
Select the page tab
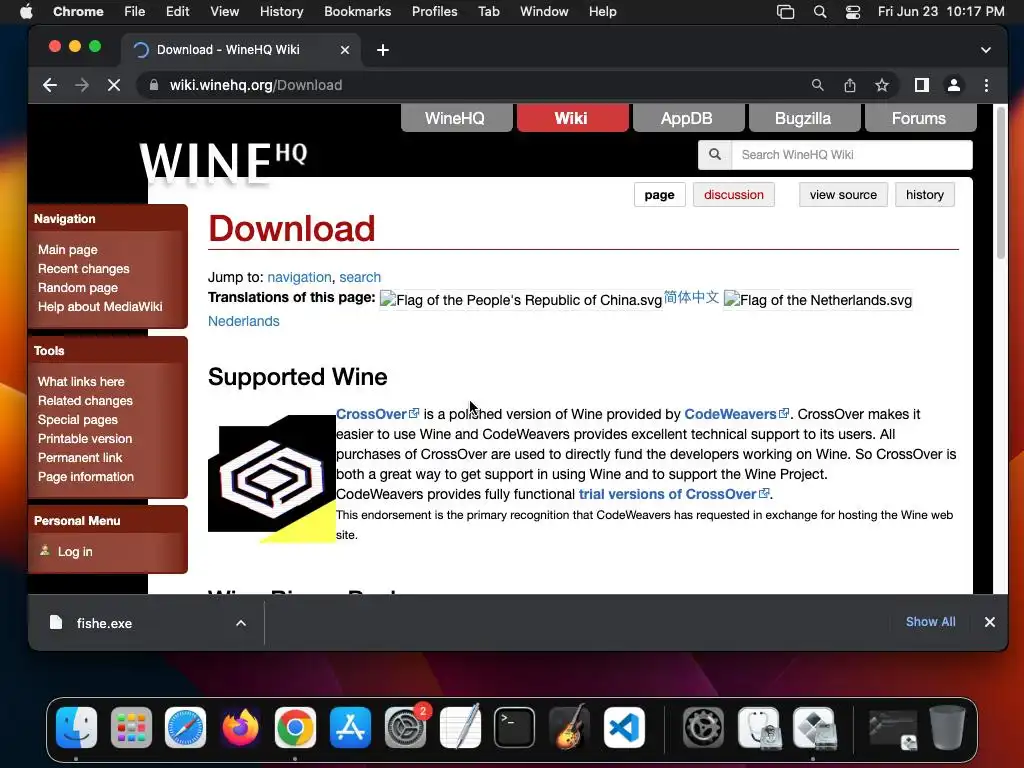pyautogui.click(x=659, y=195)
